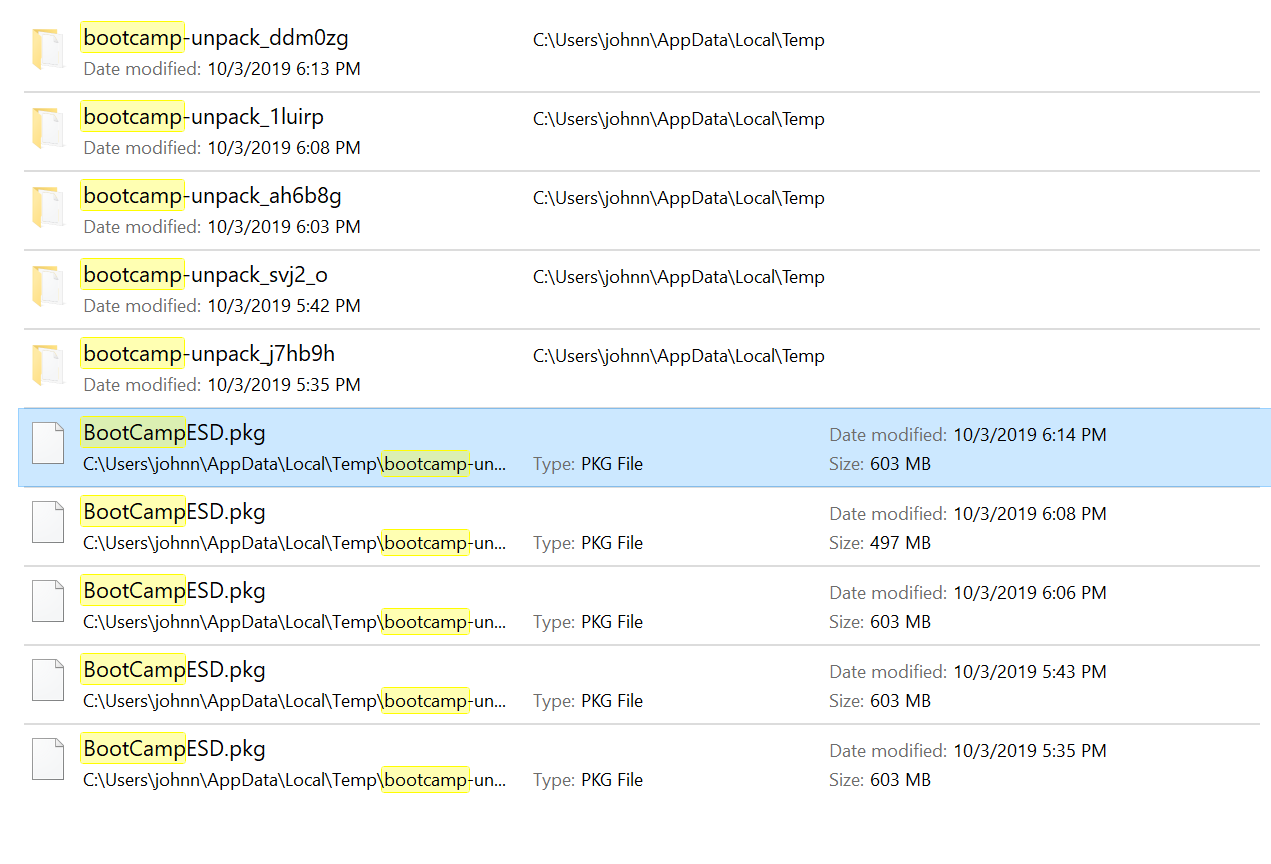This screenshot has width=1271, height=864.
Task: Click Temp path of bootcamp-unpack_1luirp folder
Action: click(679, 120)
